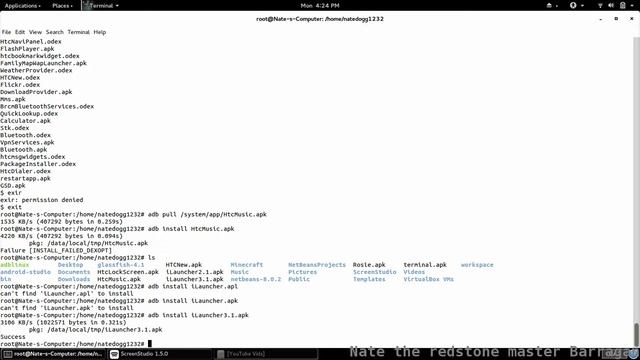Click 'restartapp.apk' line
Image resolution: width=640 pixels, height=360 pixels.
click(x=25, y=178)
